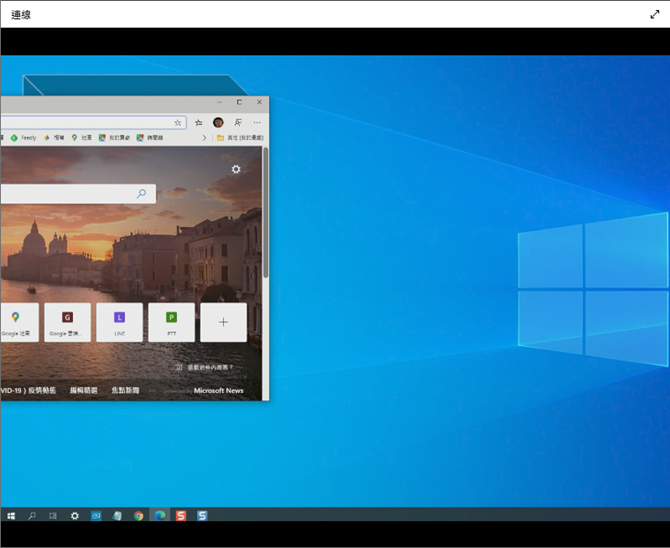Open the Edge settings and more menu

coord(257,123)
